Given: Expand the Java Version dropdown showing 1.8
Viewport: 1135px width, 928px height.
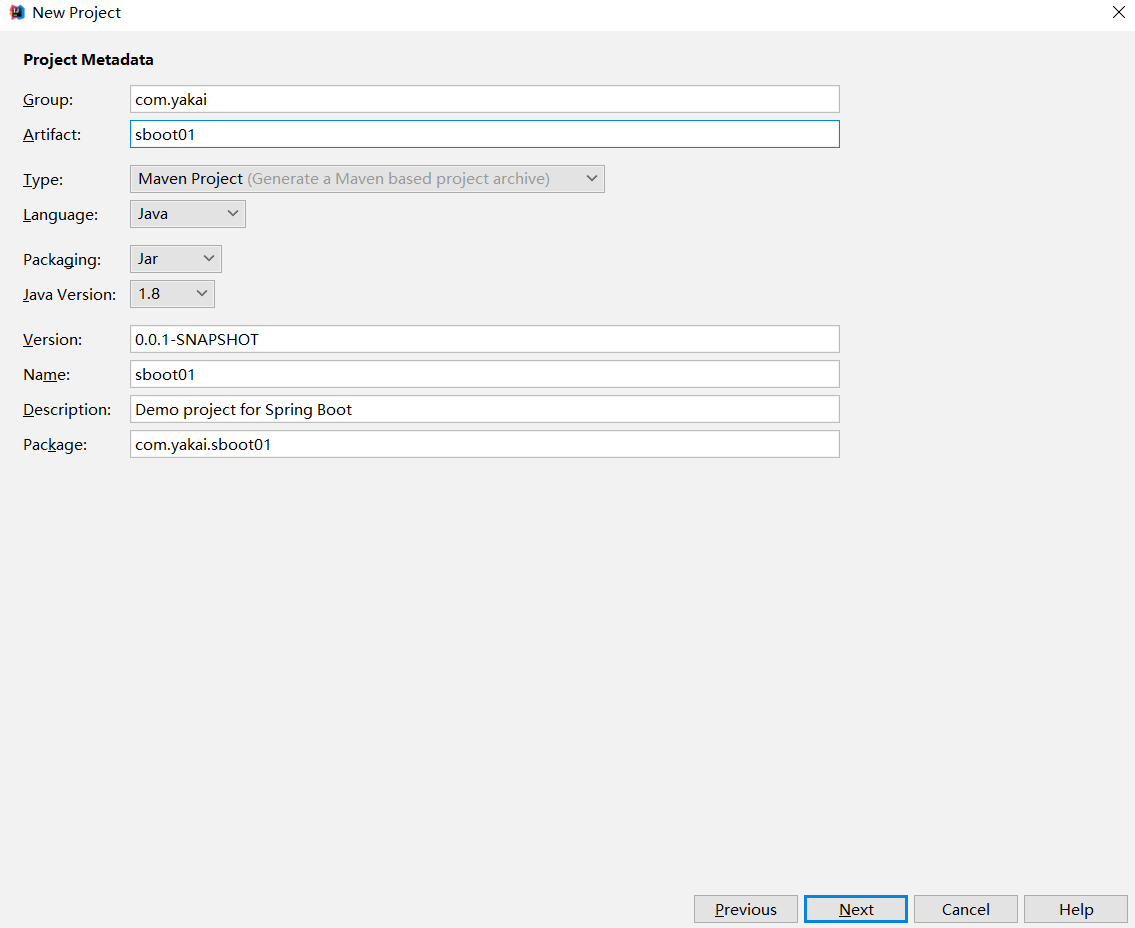Looking at the screenshot, I should (x=172, y=294).
